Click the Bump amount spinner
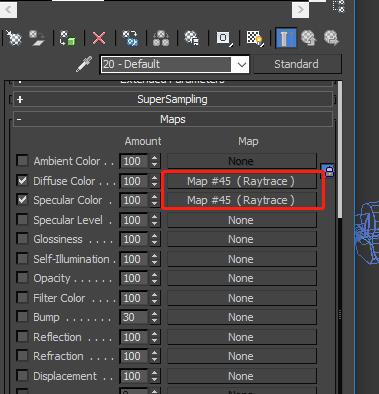Screen dimensions: 379x394 pos(154,317)
